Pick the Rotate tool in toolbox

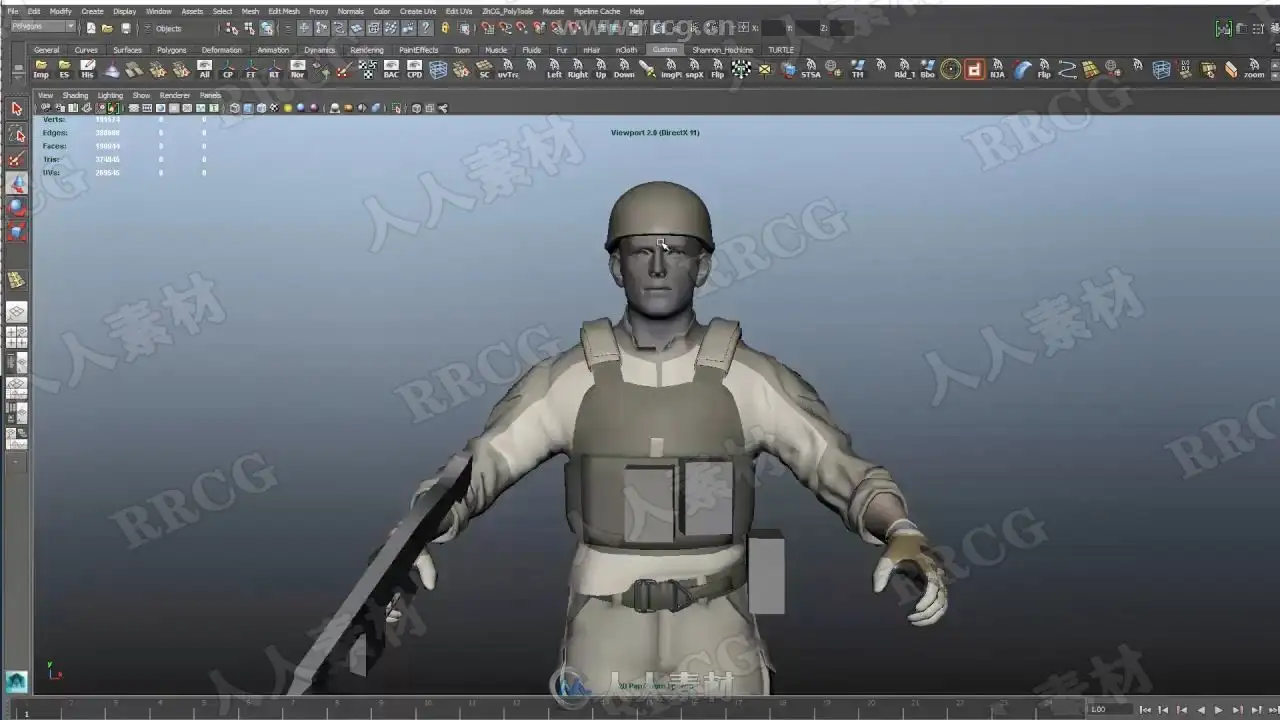point(16,208)
